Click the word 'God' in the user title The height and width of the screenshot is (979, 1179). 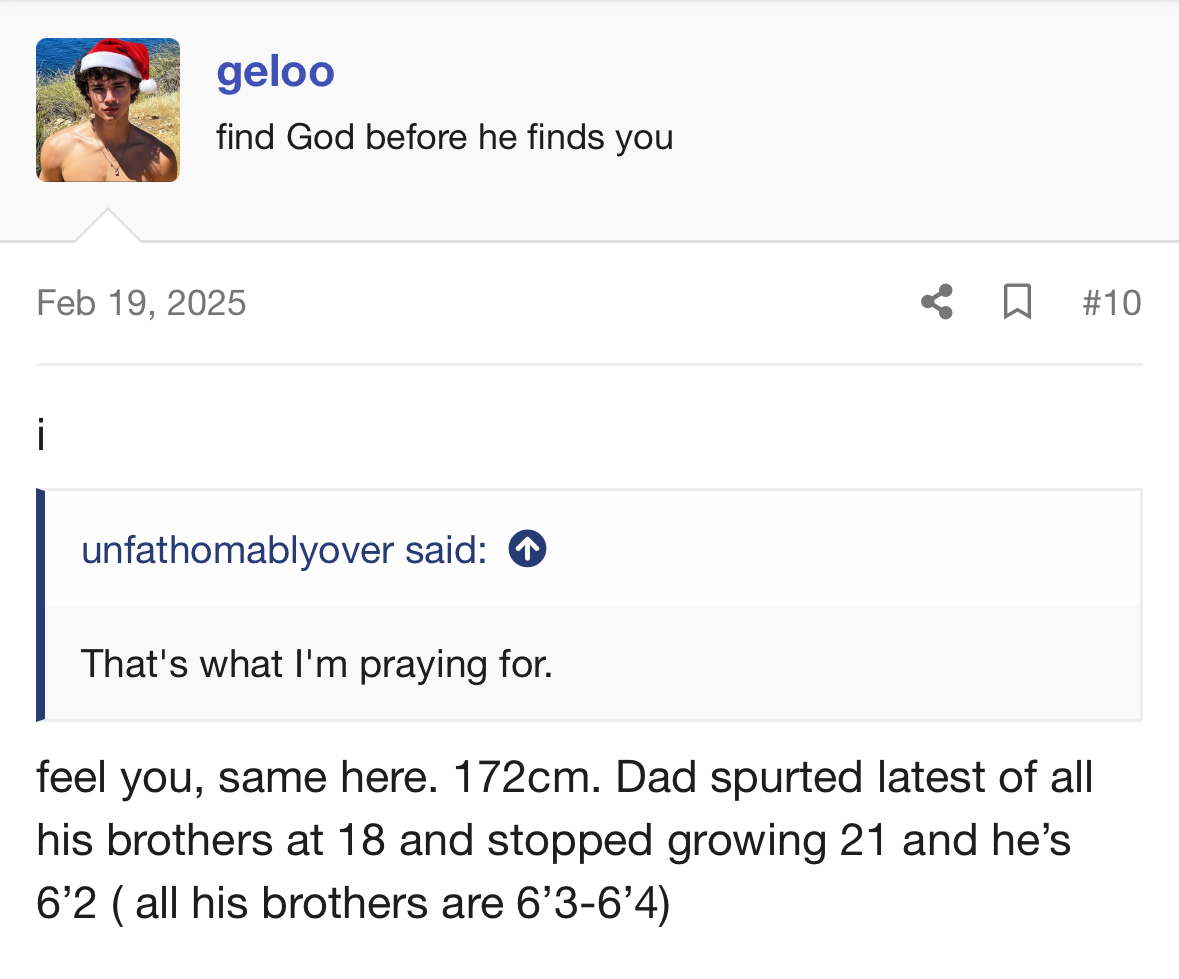(x=320, y=136)
